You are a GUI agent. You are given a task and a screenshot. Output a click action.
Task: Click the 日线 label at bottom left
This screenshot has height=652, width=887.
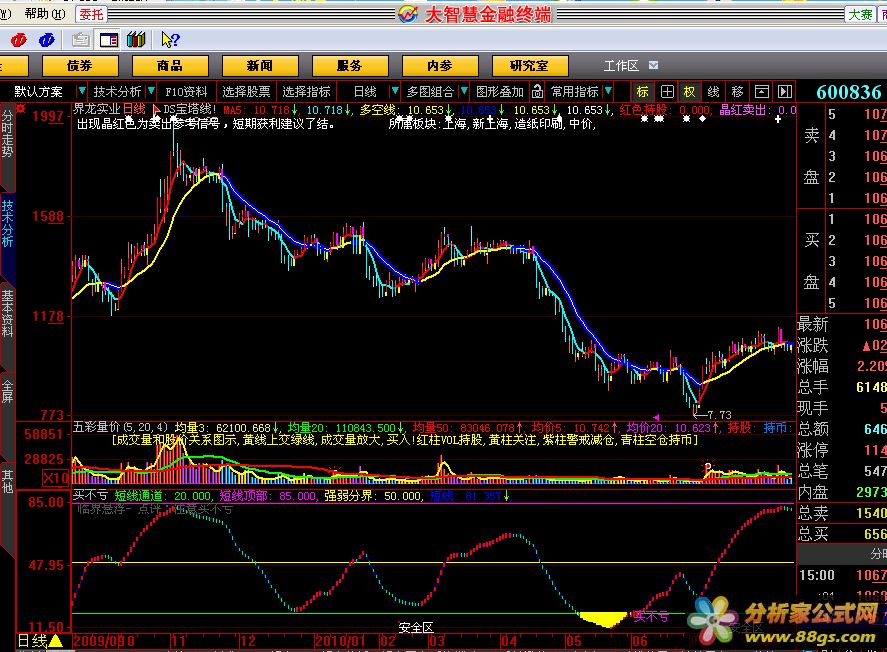[x=32, y=641]
